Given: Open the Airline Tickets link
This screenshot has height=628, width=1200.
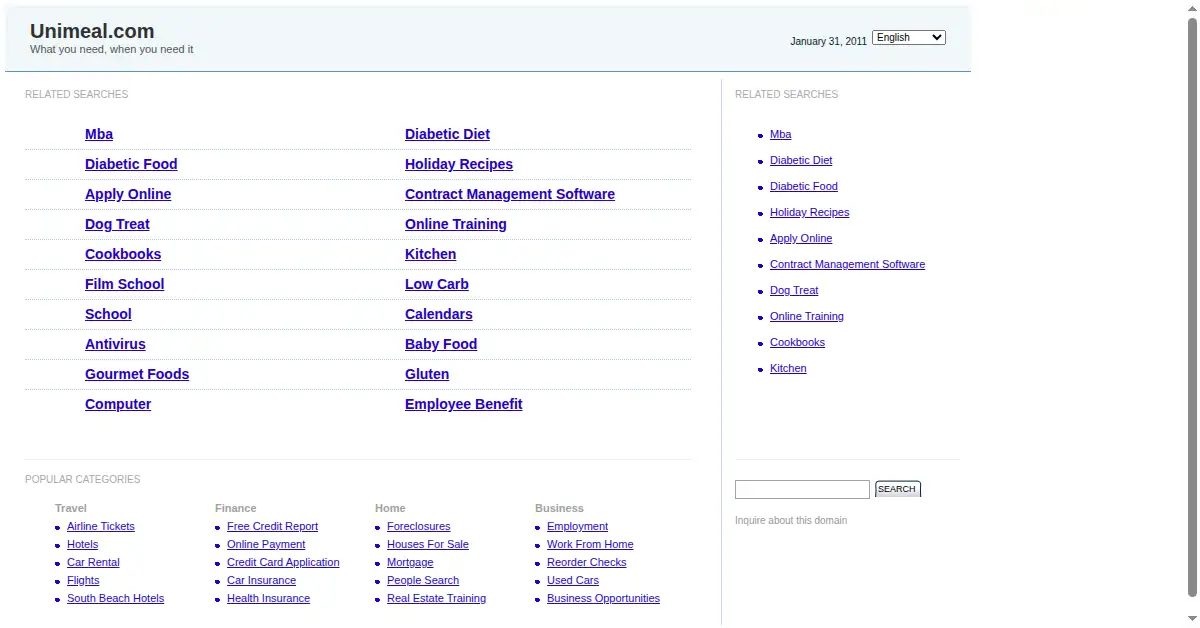Looking at the screenshot, I should (x=101, y=526).
